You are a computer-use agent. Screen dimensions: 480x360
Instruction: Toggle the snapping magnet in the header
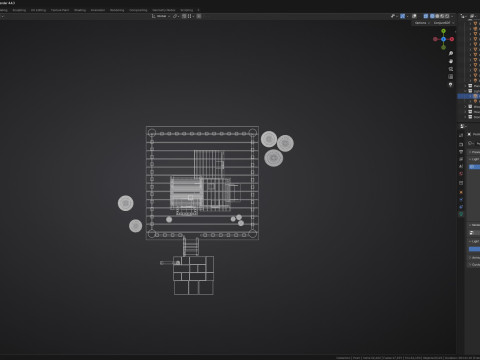tap(184, 16)
